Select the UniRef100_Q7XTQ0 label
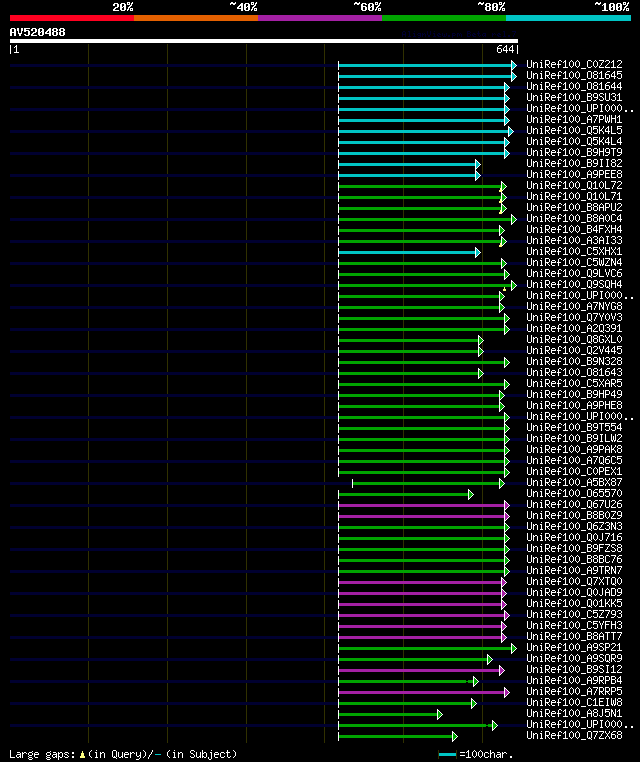Viewport: 640px width, 762px height. (574, 581)
